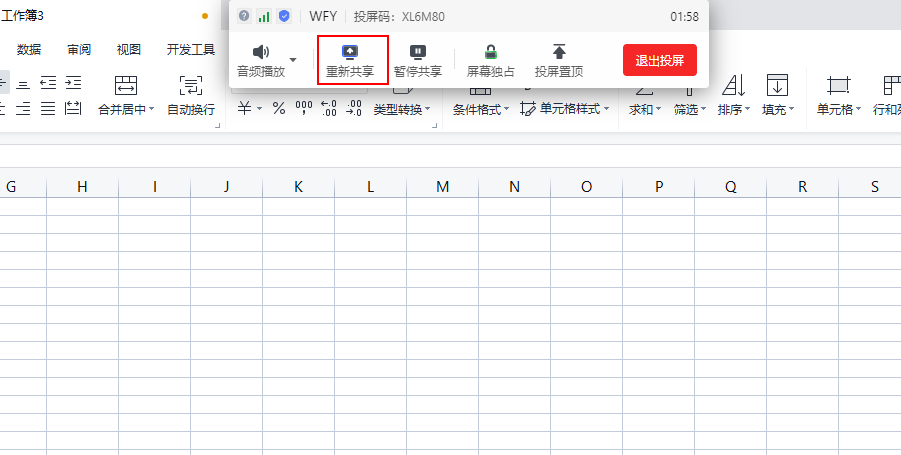Expand the currency symbol dropdown arrow
Viewport: 901px width, 455px height.
tap(260, 109)
